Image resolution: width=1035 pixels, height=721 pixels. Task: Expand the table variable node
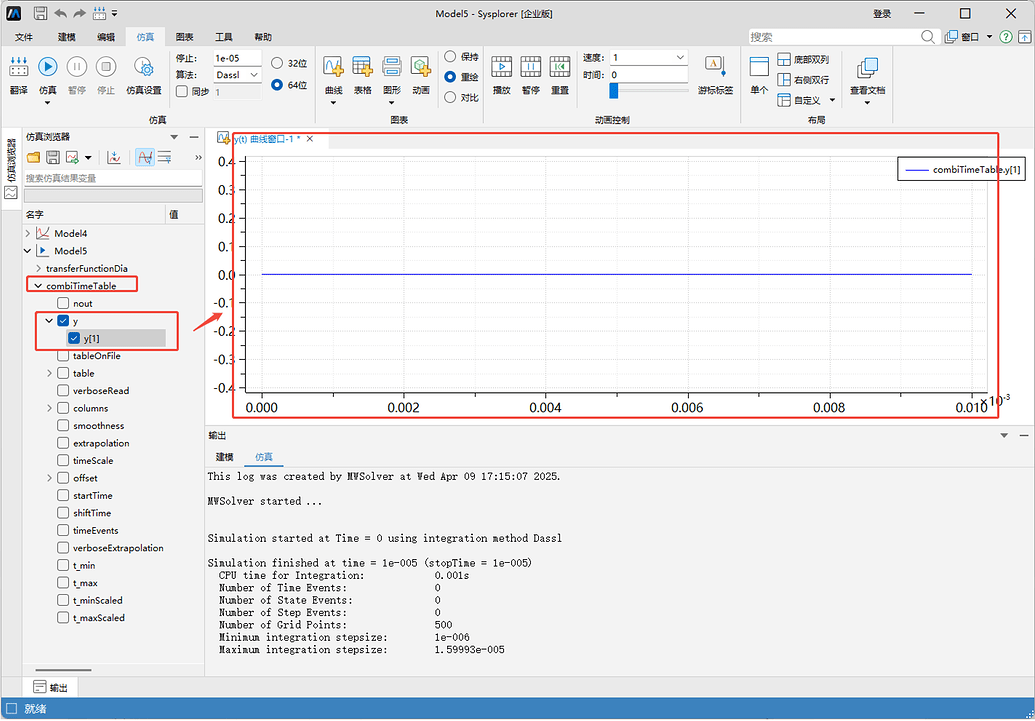(x=50, y=373)
